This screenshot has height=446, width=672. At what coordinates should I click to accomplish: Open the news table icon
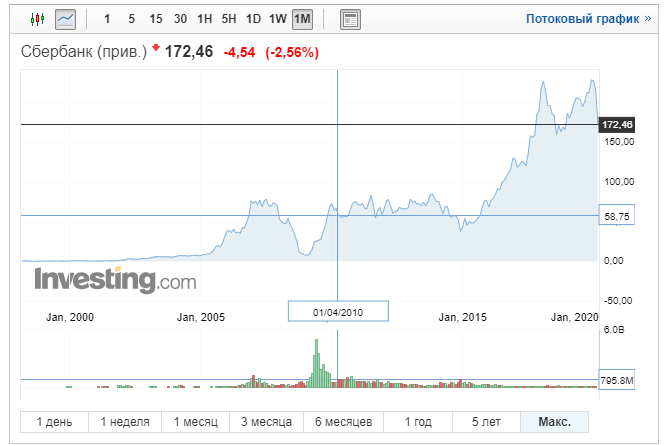350,19
